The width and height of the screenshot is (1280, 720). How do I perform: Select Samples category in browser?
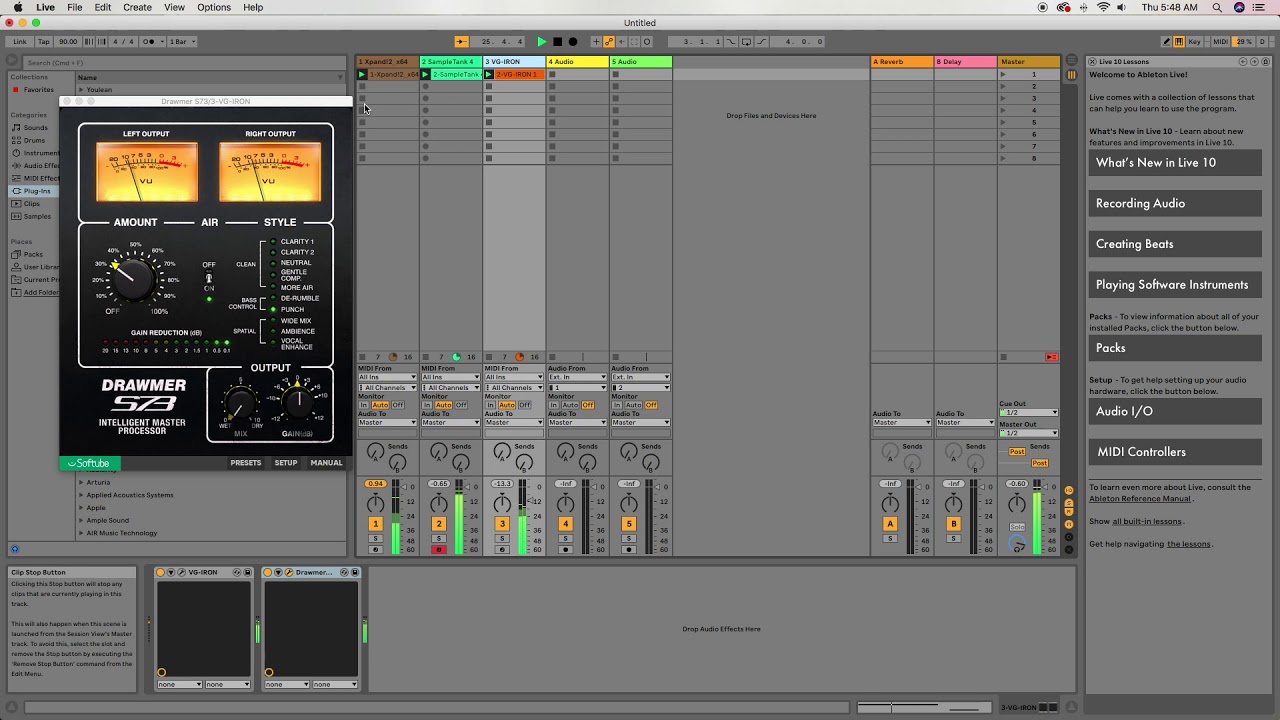[x=37, y=216]
